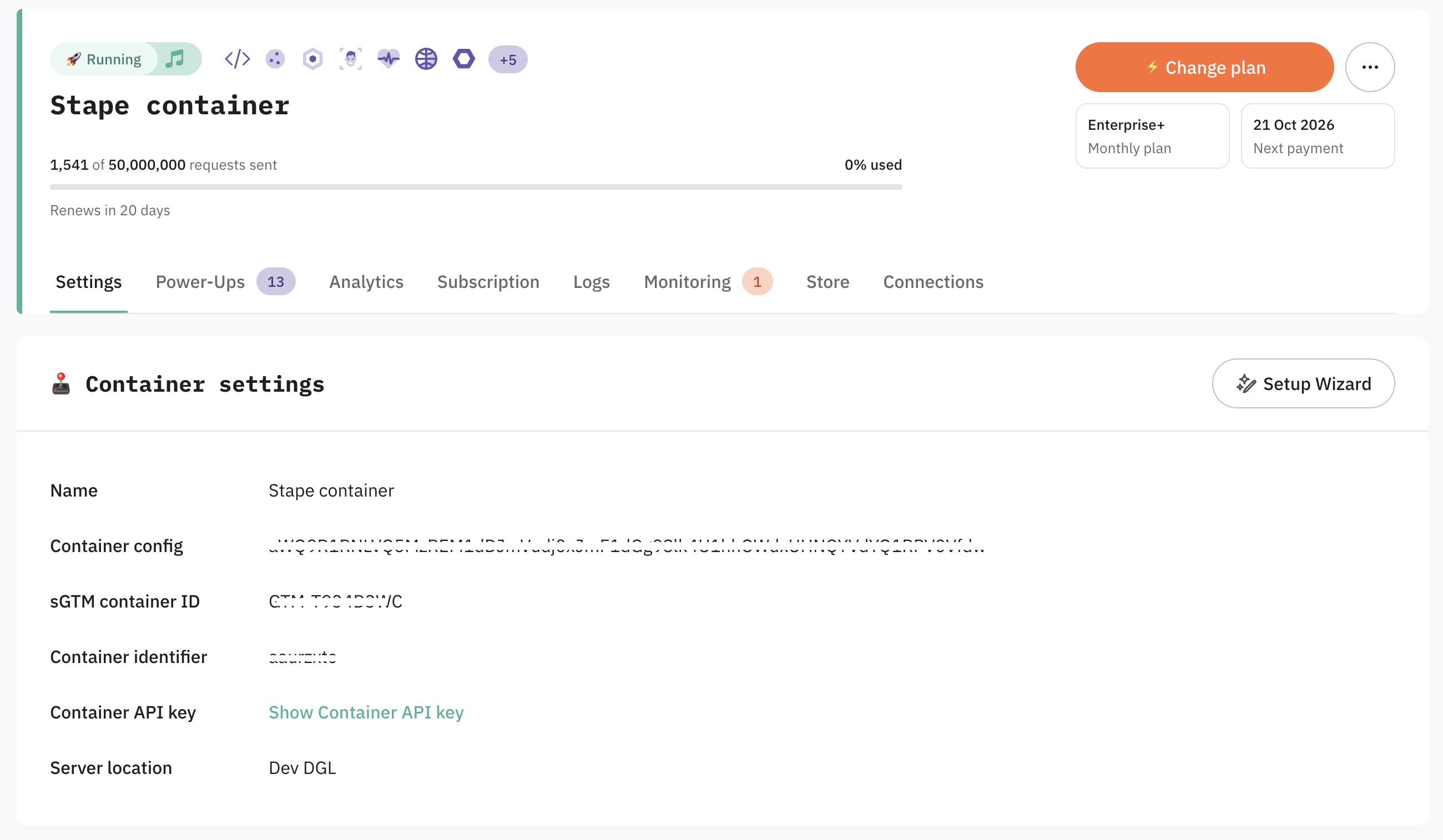Screen dimensions: 1443x840
Task: Click the music note status icon
Action: click(x=175, y=59)
